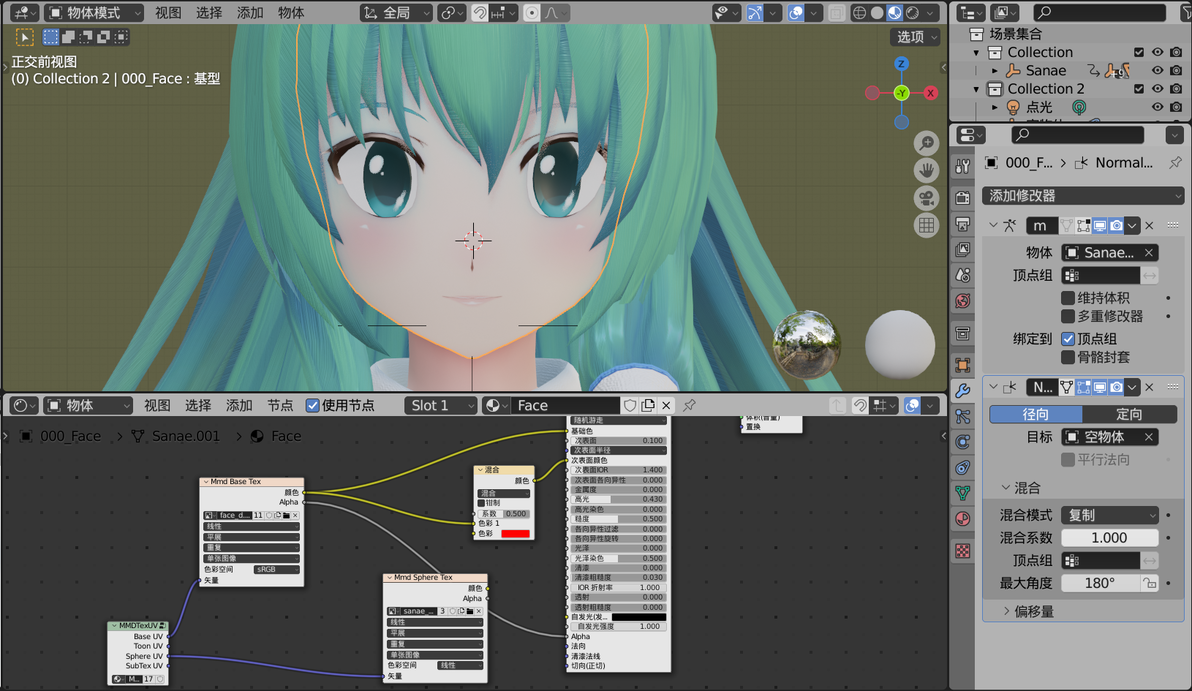This screenshot has width=1192, height=691.
Task: Open the Output properties tab
Action: tap(962, 224)
